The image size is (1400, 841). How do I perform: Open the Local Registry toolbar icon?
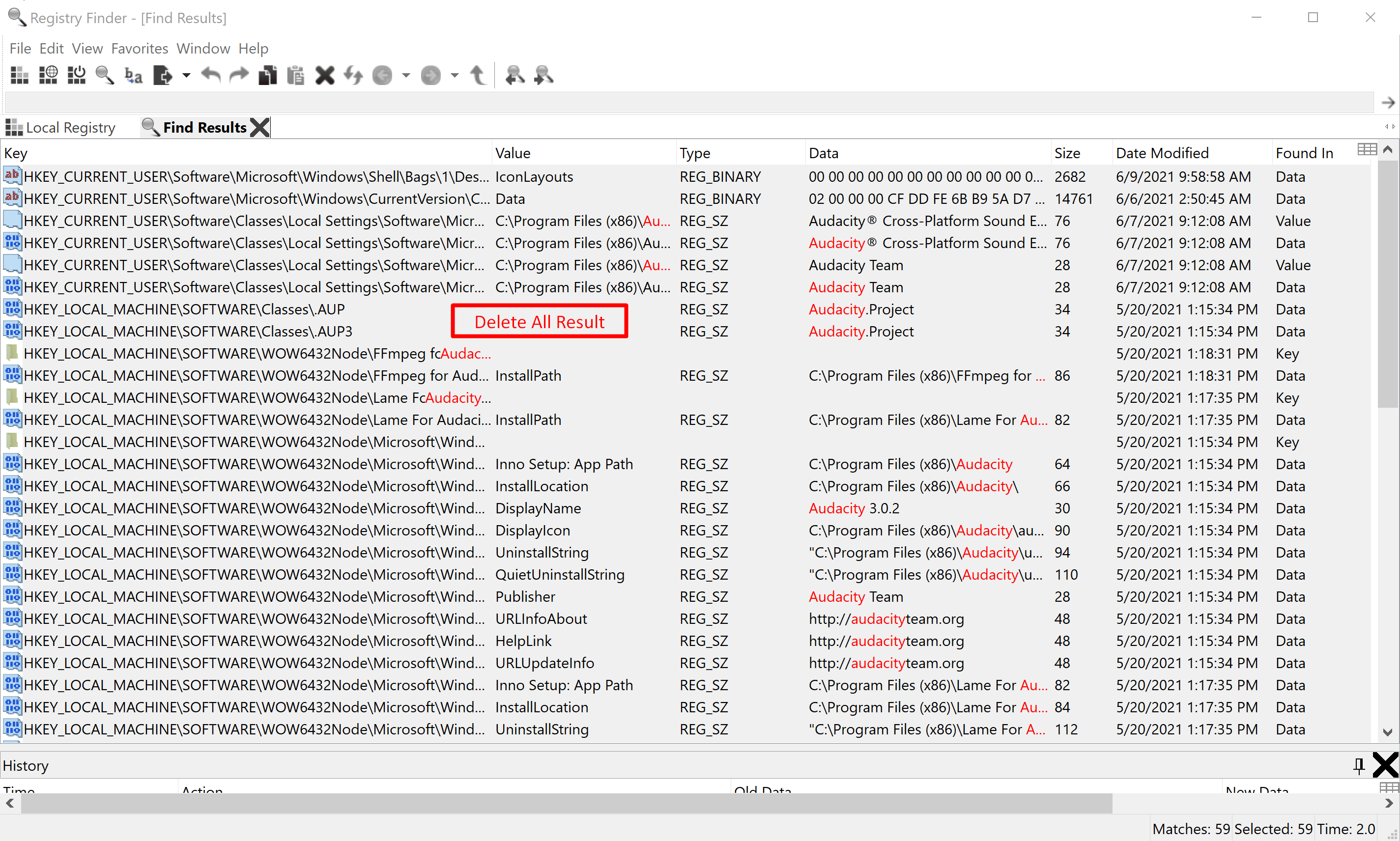pyautogui.click(x=19, y=75)
